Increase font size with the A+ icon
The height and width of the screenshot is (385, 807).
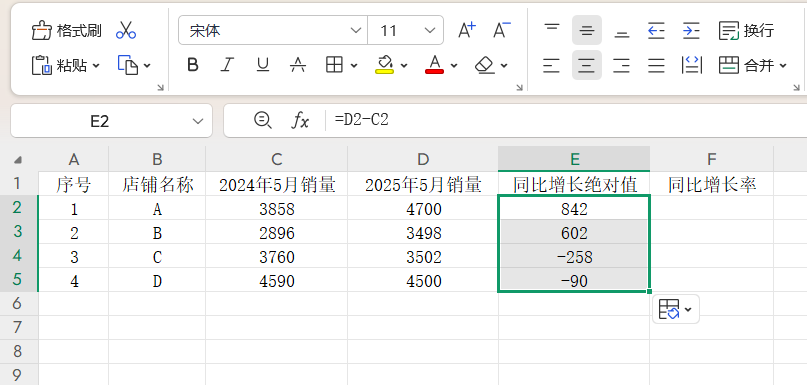(467, 30)
